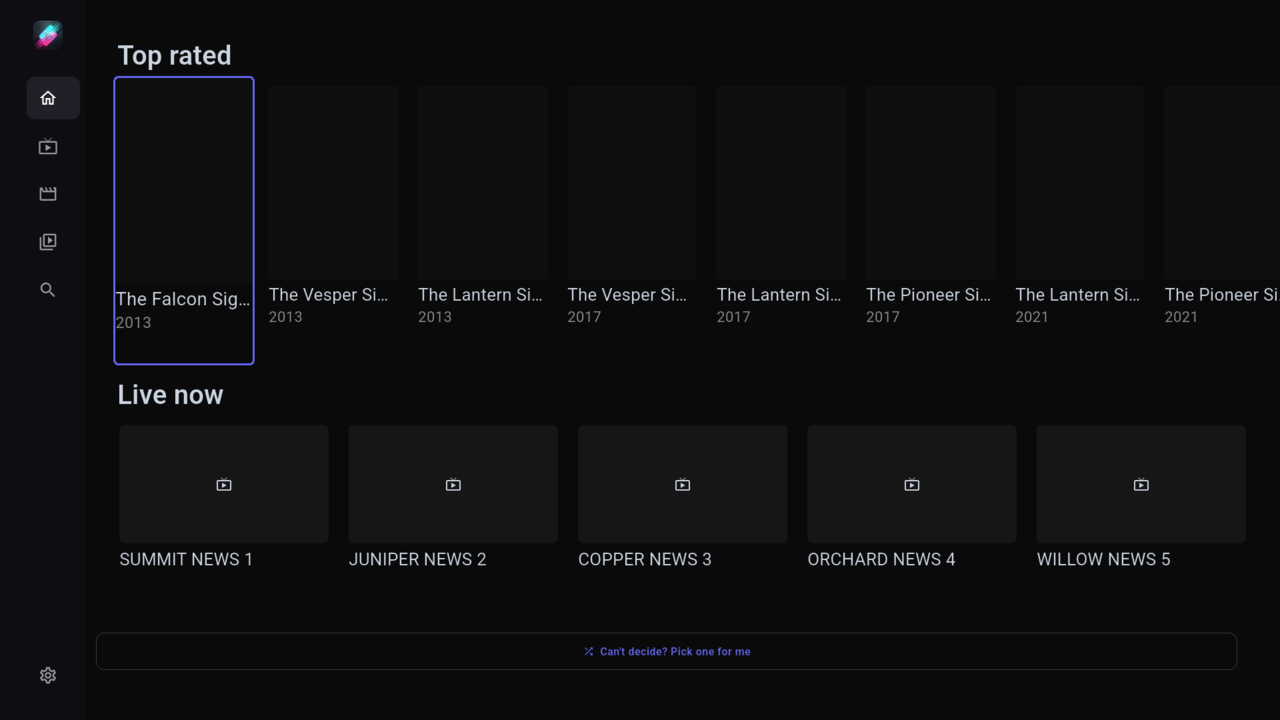Image resolution: width=1280 pixels, height=720 pixels.
Task: Open the Live TV sidebar icon
Action: coord(48,147)
